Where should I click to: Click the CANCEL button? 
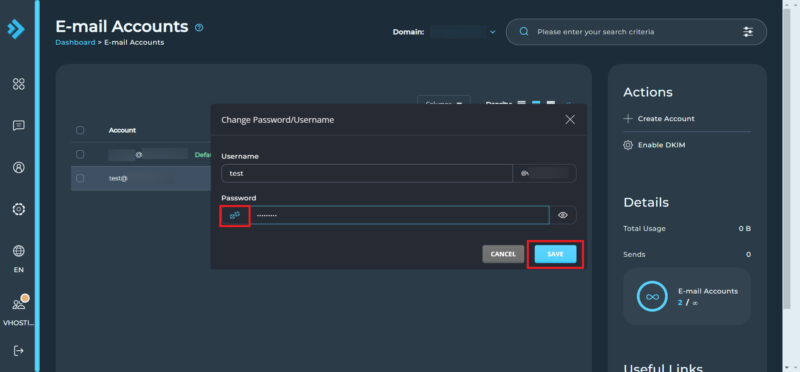(503, 254)
